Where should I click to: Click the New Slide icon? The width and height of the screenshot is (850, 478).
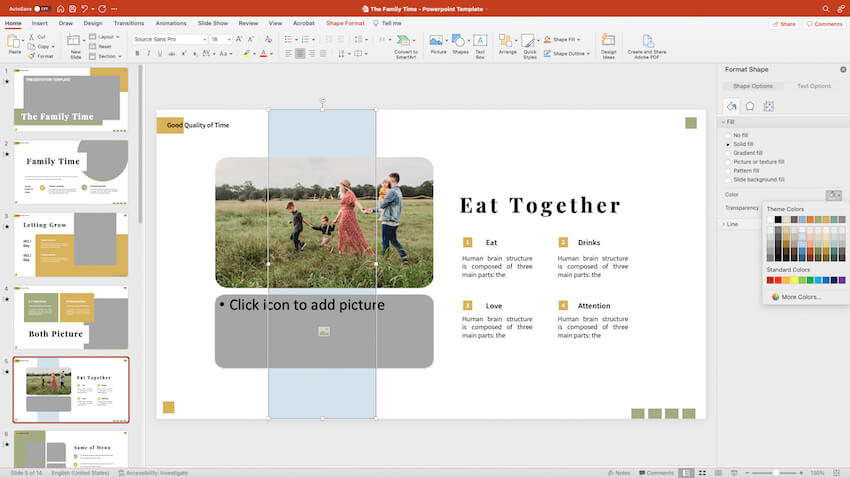point(76,42)
